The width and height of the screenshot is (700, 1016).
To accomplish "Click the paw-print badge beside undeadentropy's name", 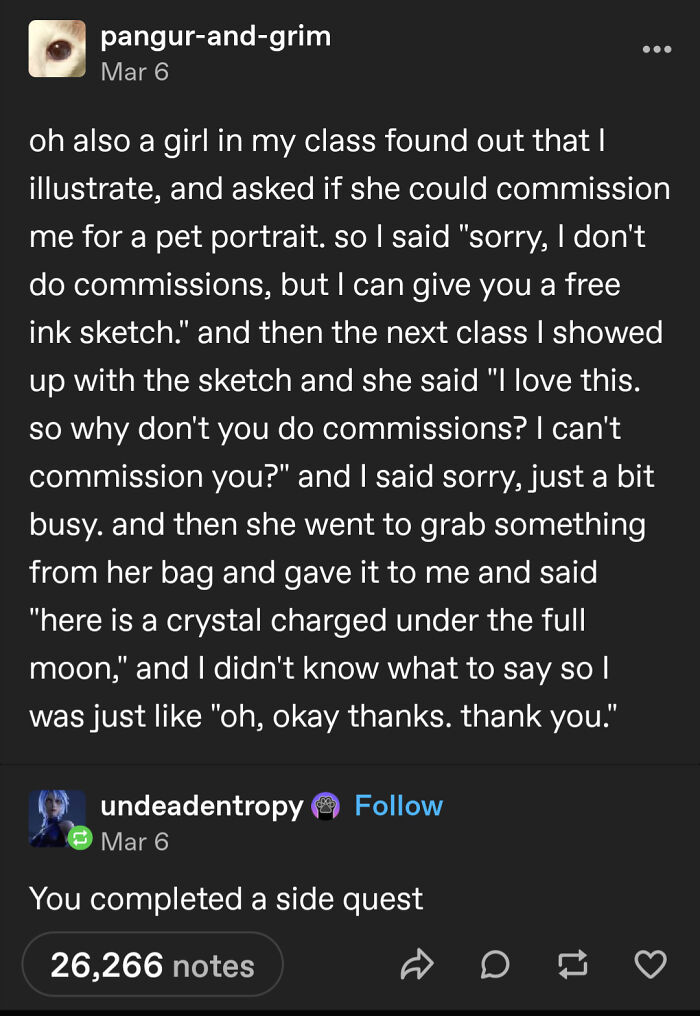I will (x=325, y=806).
